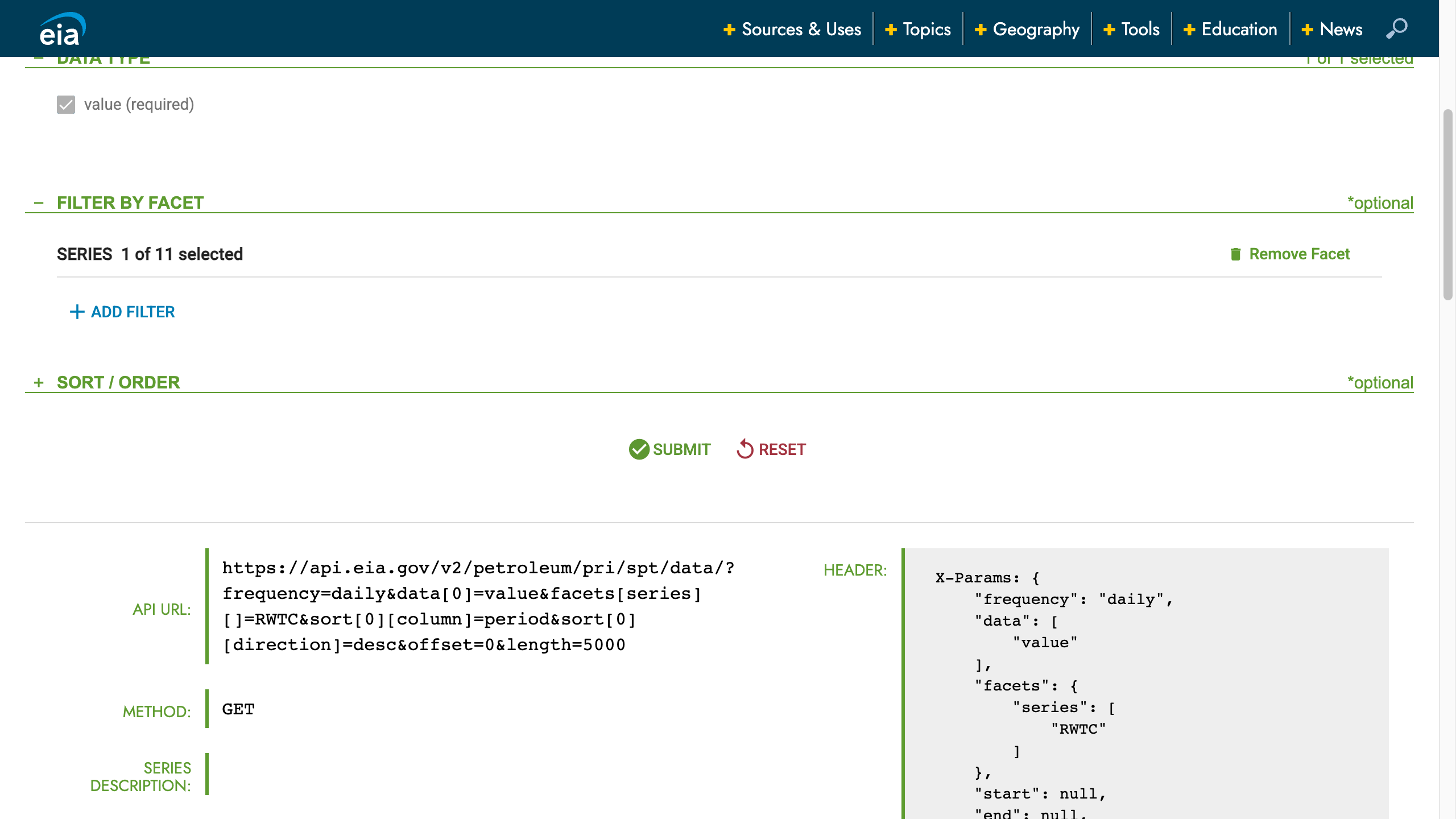This screenshot has width=1456, height=819.
Task: Expand the Sort / Order section
Action: [39, 383]
